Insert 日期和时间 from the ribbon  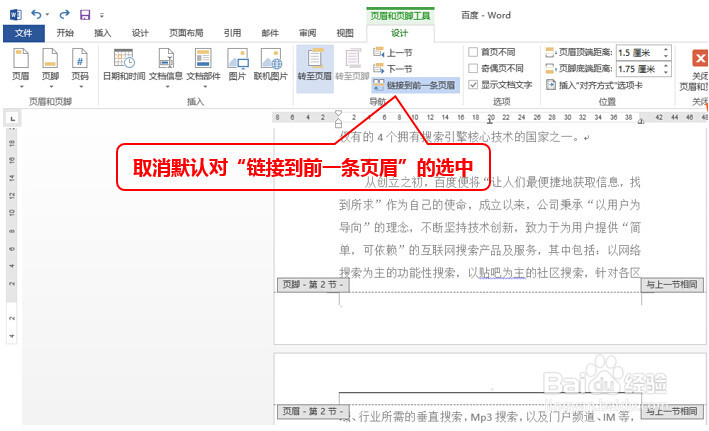[x=124, y=64]
